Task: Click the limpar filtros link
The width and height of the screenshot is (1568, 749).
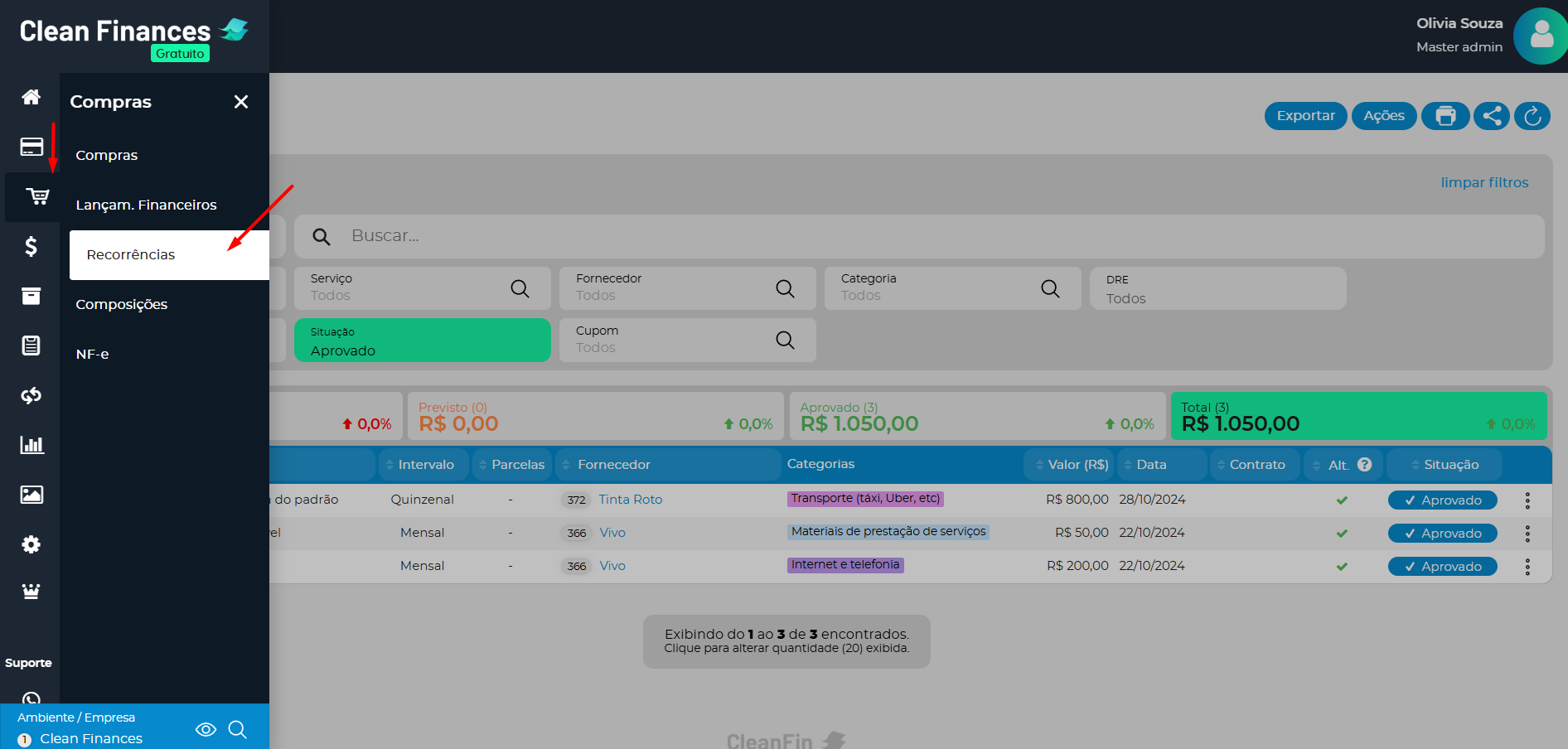Action: [x=1483, y=182]
